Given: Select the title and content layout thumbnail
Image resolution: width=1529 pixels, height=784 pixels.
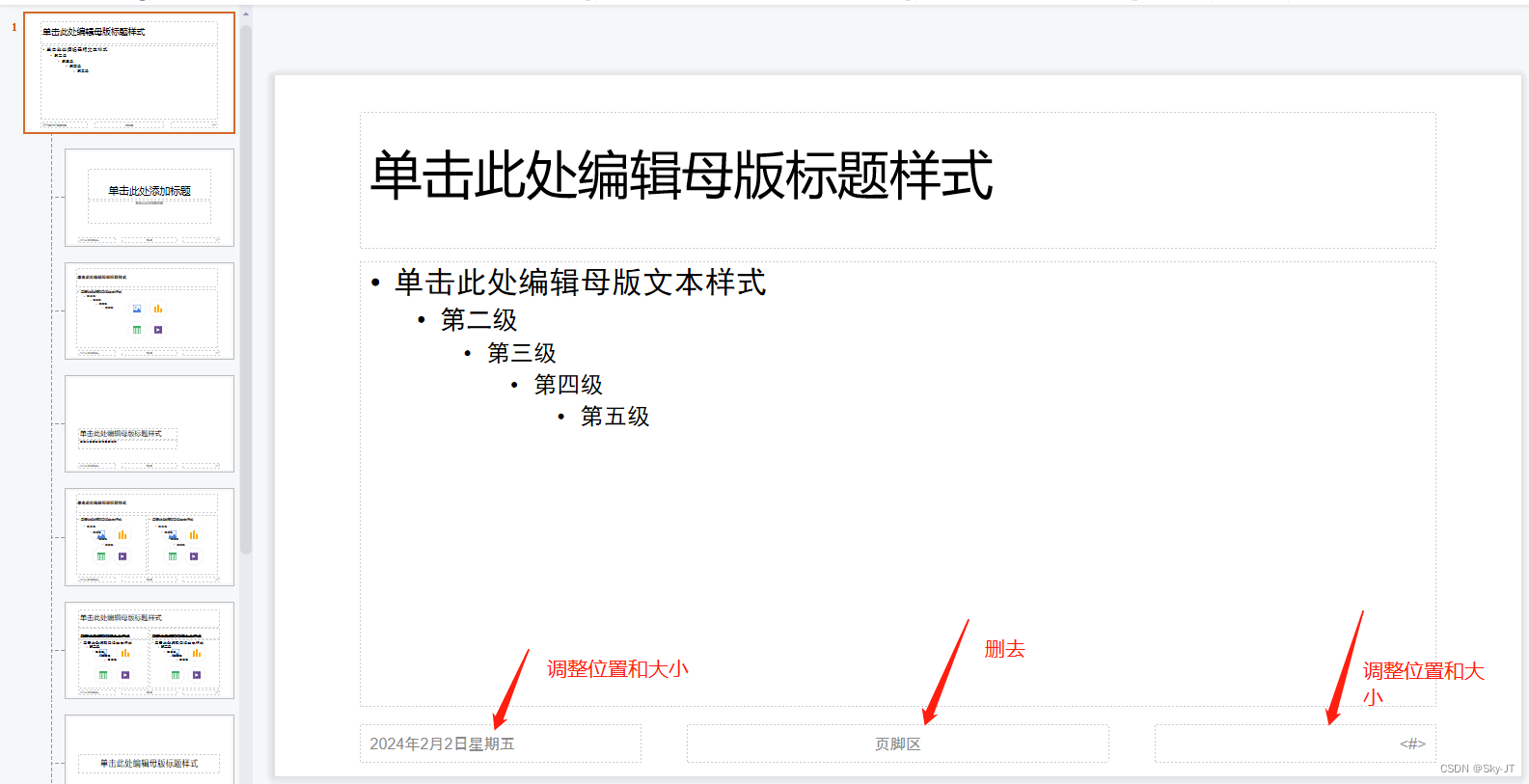Looking at the screenshot, I should (150, 311).
